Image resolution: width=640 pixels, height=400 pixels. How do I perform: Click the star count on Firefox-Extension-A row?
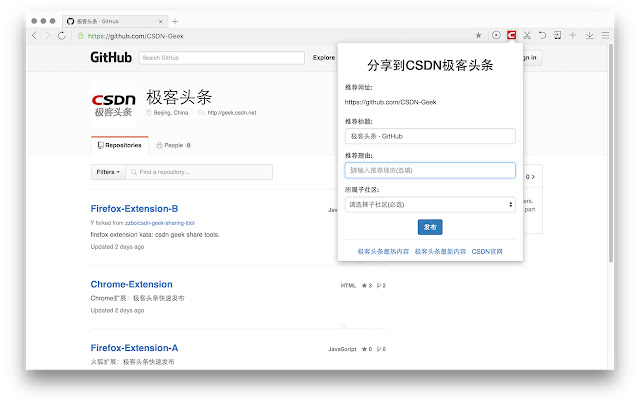point(367,349)
